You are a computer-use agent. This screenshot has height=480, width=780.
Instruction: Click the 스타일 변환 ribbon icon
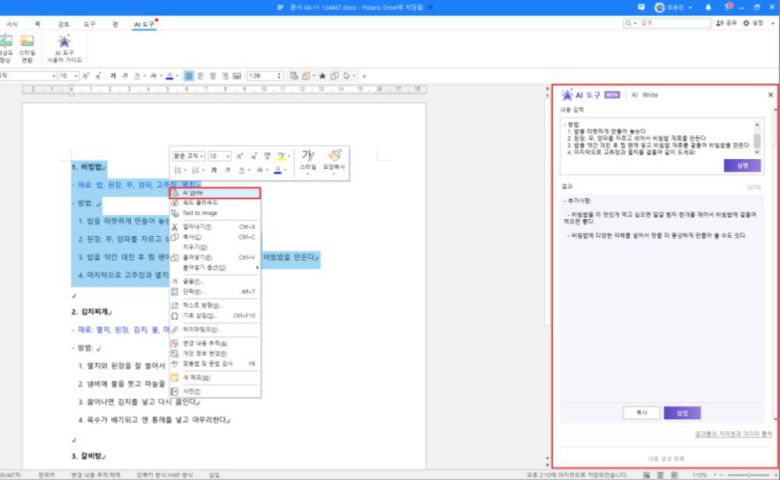coord(27,49)
